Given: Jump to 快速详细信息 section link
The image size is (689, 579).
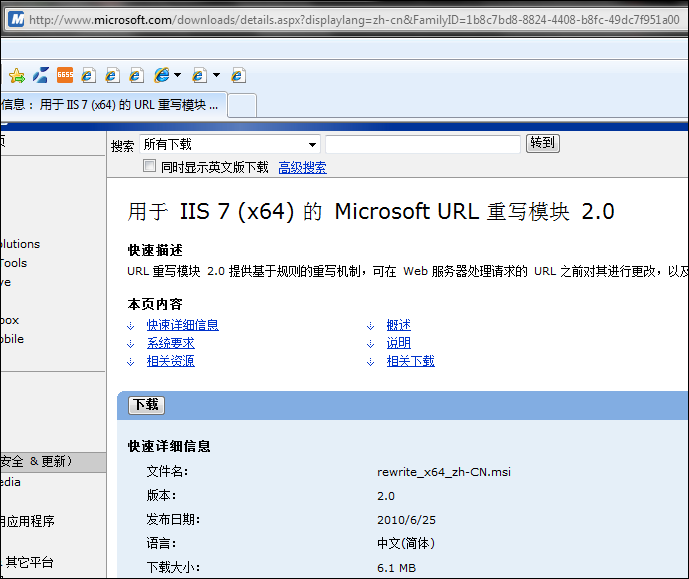Looking at the screenshot, I should pyautogui.click(x=182, y=325).
